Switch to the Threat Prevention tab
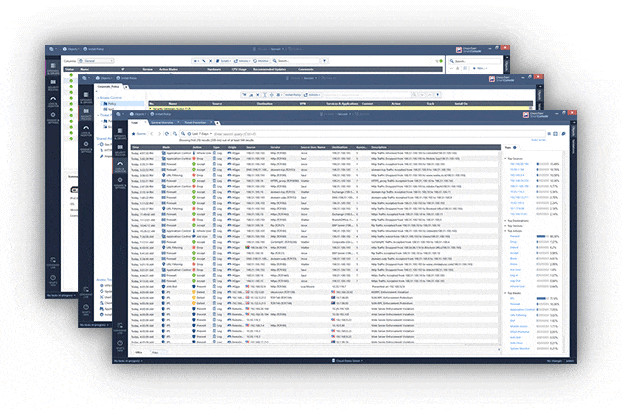 [196, 121]
